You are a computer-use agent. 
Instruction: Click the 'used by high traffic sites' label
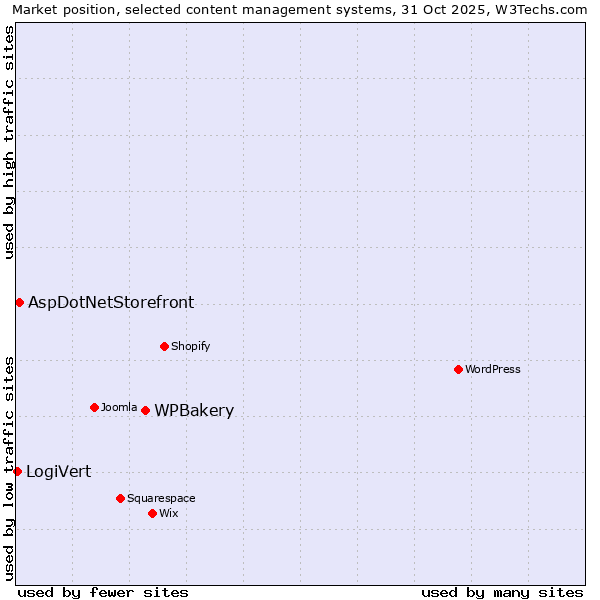coord(9,142)
